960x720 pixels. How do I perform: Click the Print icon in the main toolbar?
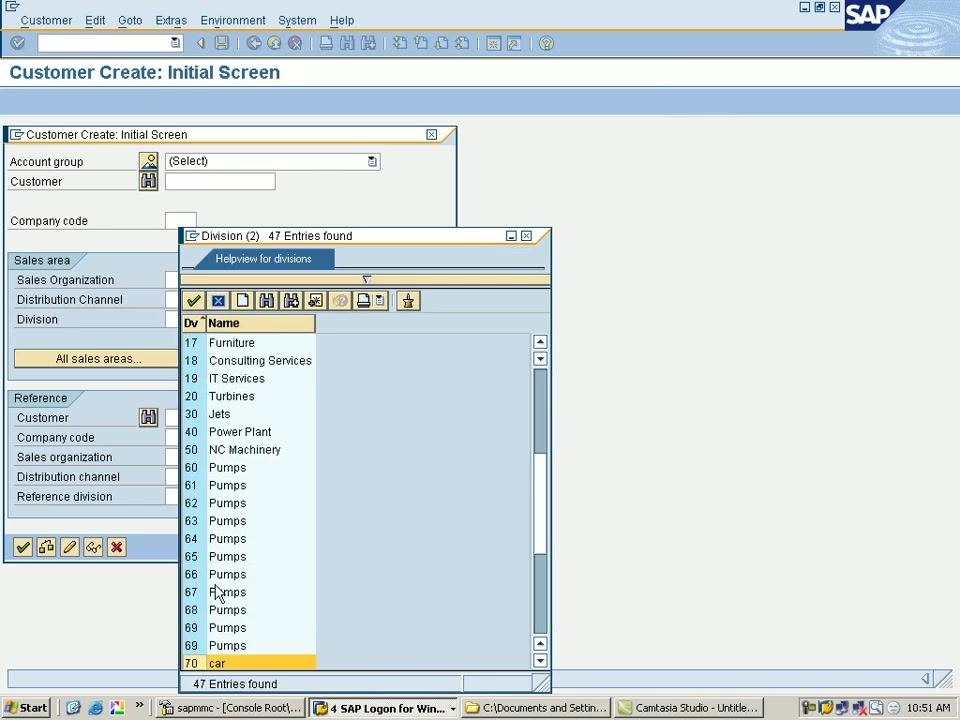point(326,43)
